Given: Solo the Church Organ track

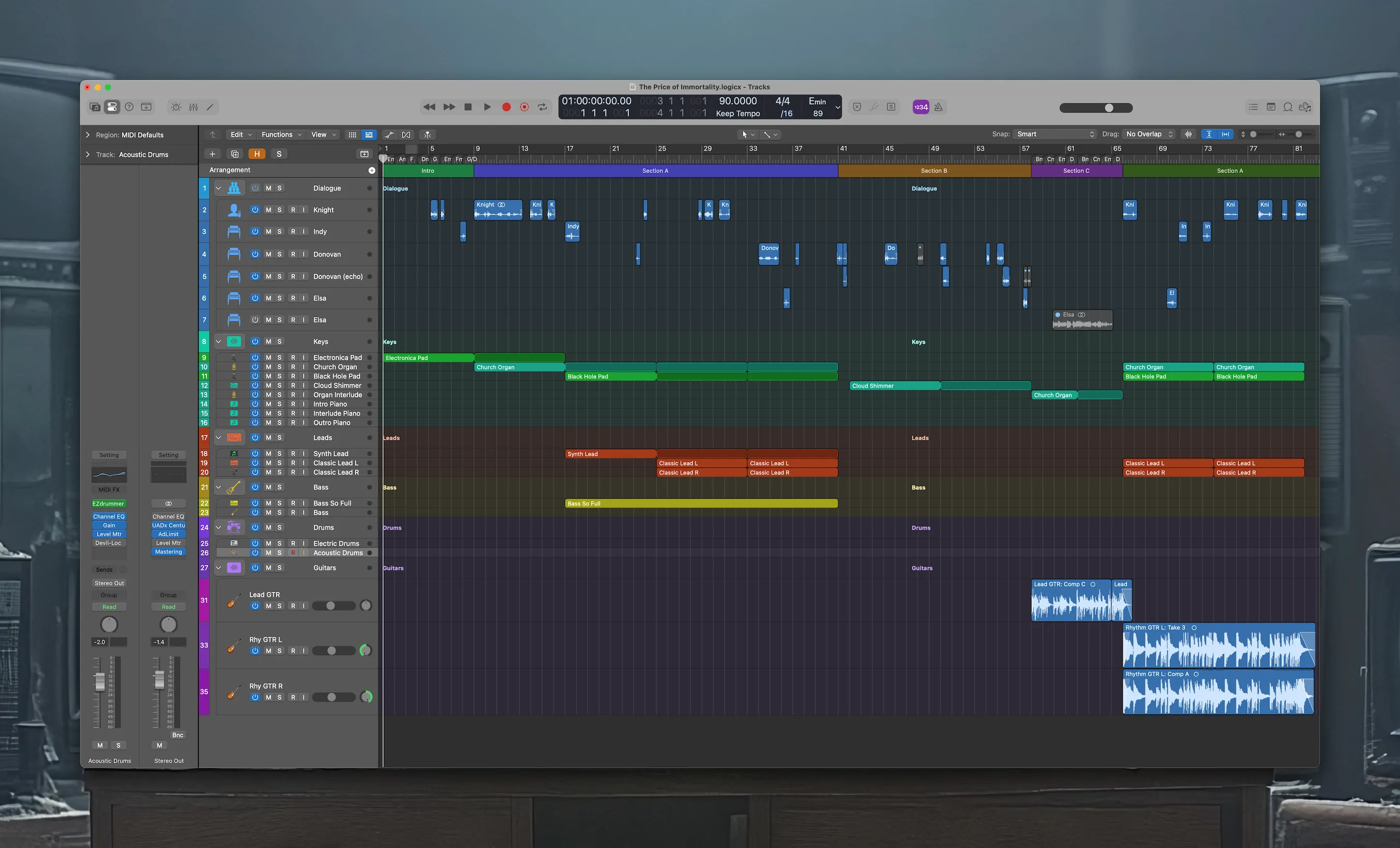Looking at the screenshot, I should point(279,367).
